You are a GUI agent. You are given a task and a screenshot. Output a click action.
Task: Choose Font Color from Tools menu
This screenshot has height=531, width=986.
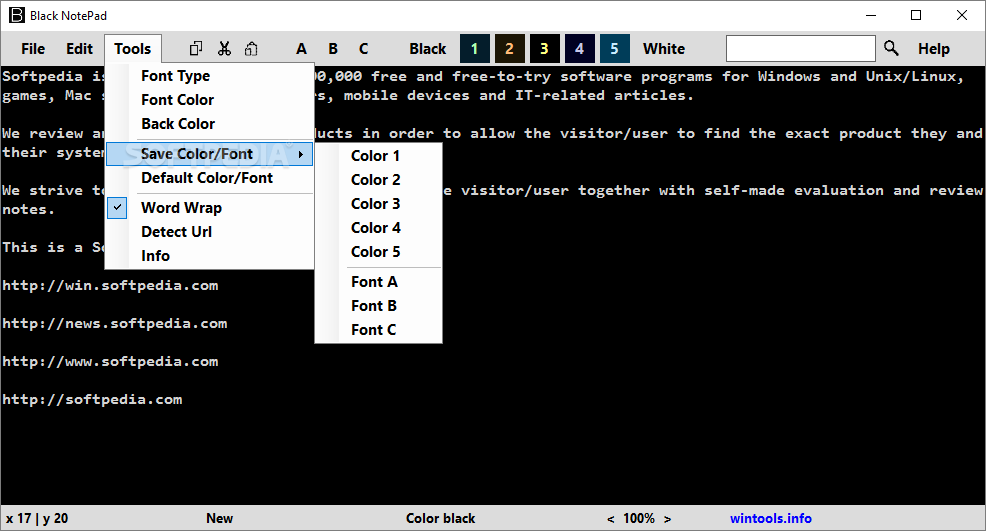pyautogui.click(x=209, y=100)
